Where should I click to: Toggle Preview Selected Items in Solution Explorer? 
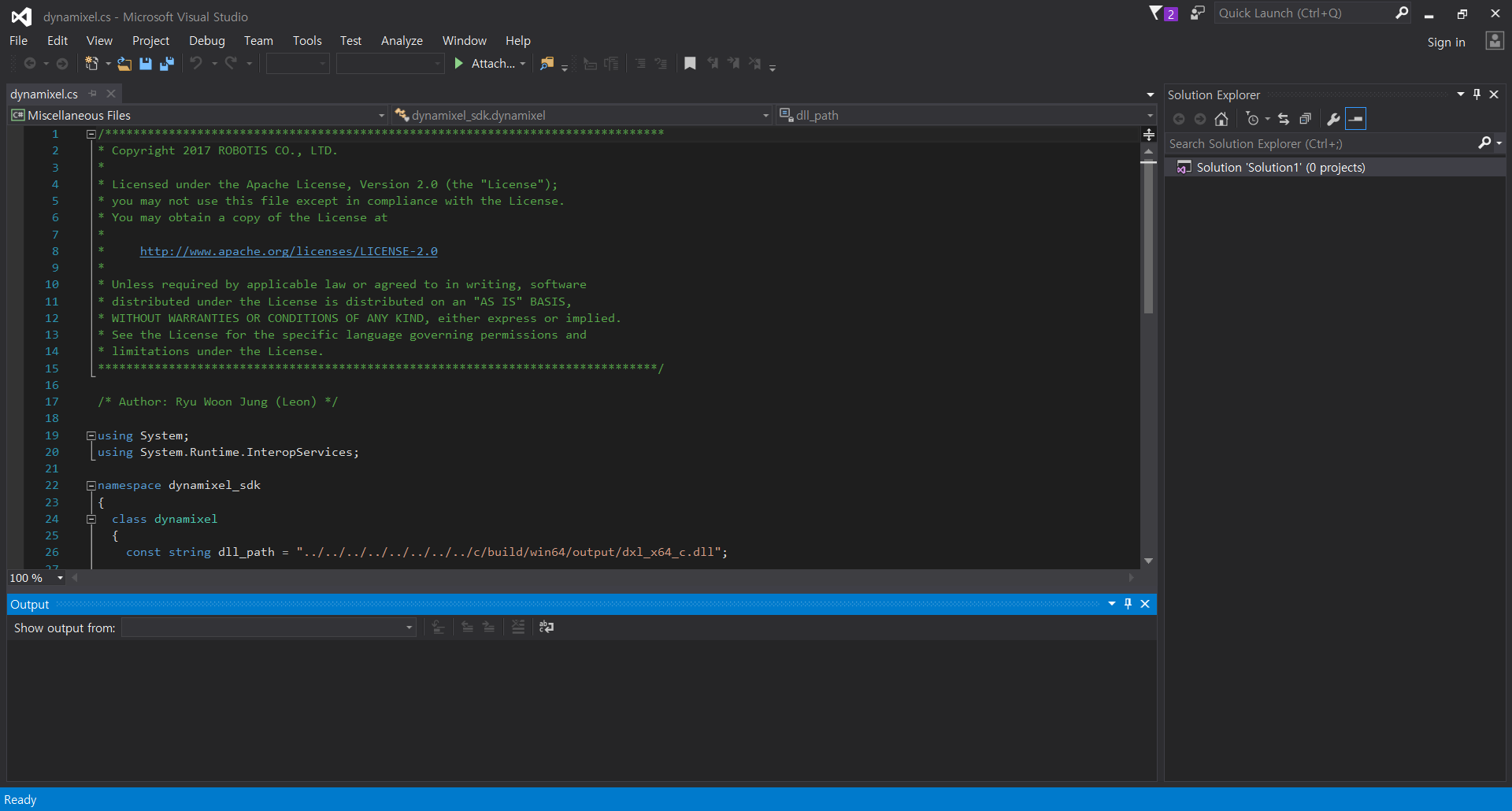(x=1357, y=119)
